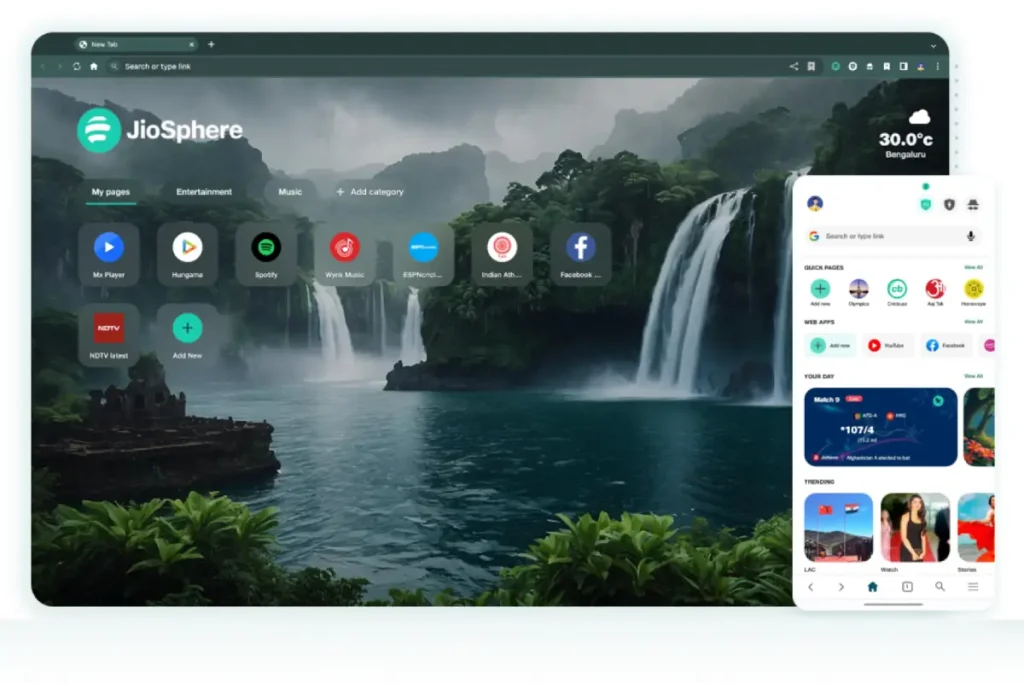
Task: Open the hamburger menu in mobile panel
Action: (x=973, y=587)
